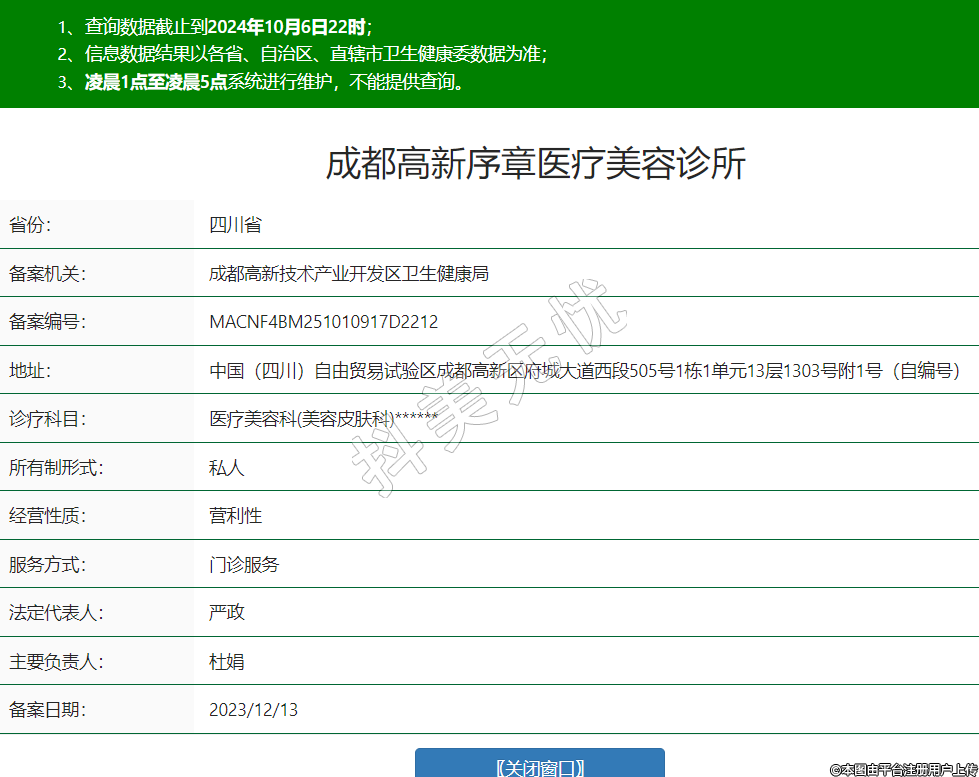This screenshot has width=979, height=777.
Task: Click the service type value 门诊服务
Action: coord(244,565)
